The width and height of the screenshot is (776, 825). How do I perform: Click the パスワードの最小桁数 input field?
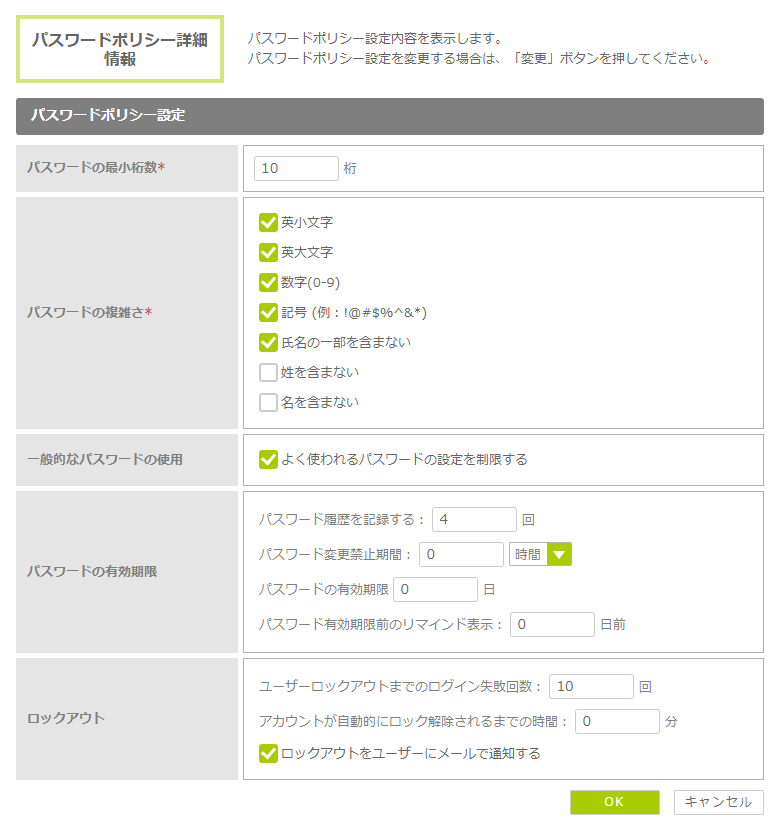click(296, 168)
